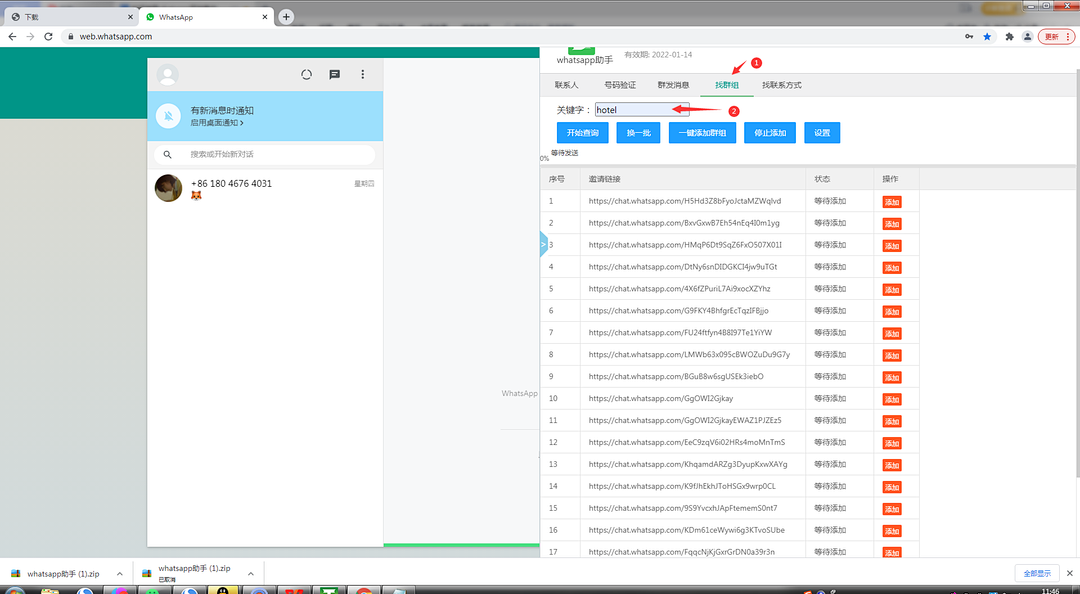Open the Chrome extensions puzzle icon
The width and height of the screenshot is (1080, 594).
click(1009, 37)
